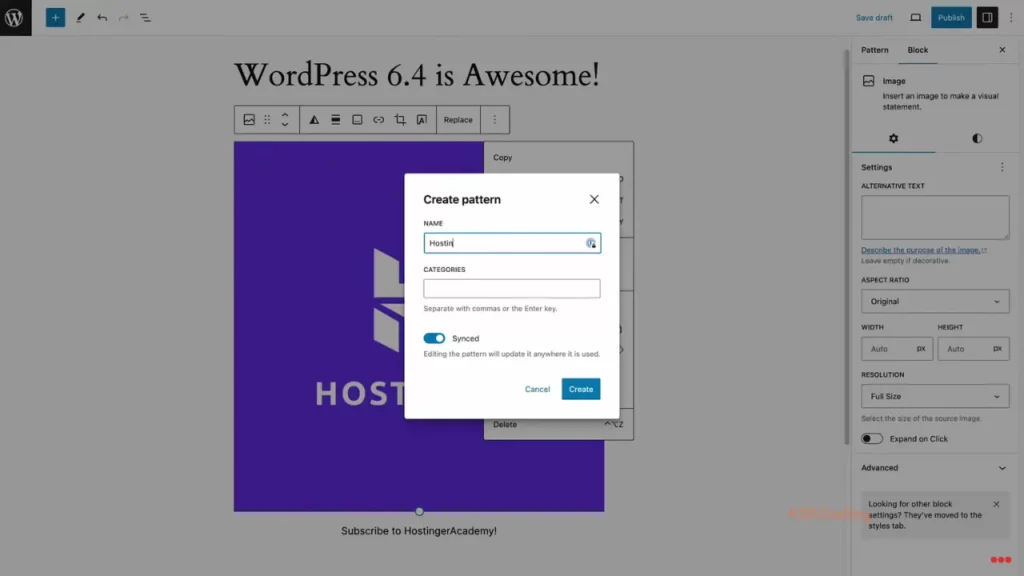
Task: Expand the Advanced section
Action: [935, 468]
